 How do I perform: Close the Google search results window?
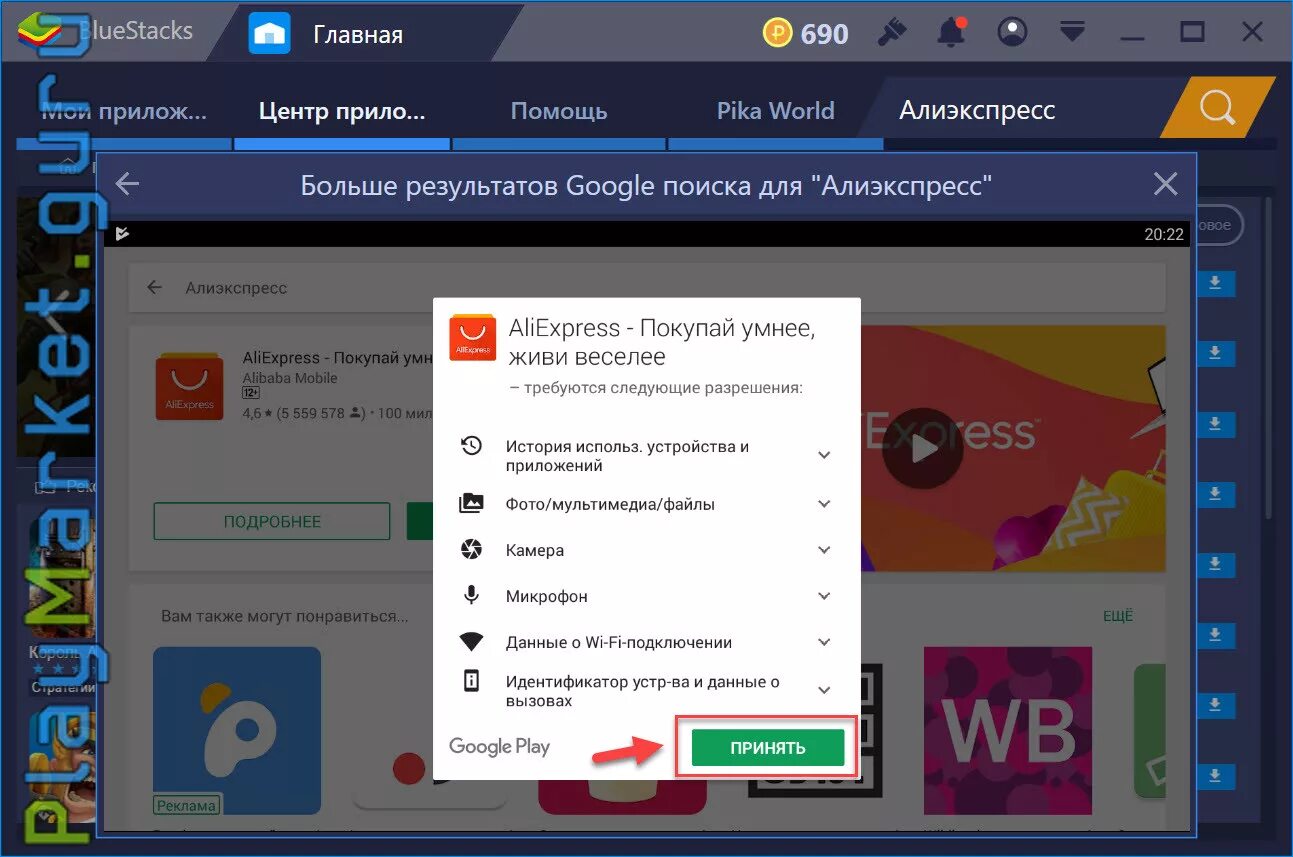[1165, 184]
